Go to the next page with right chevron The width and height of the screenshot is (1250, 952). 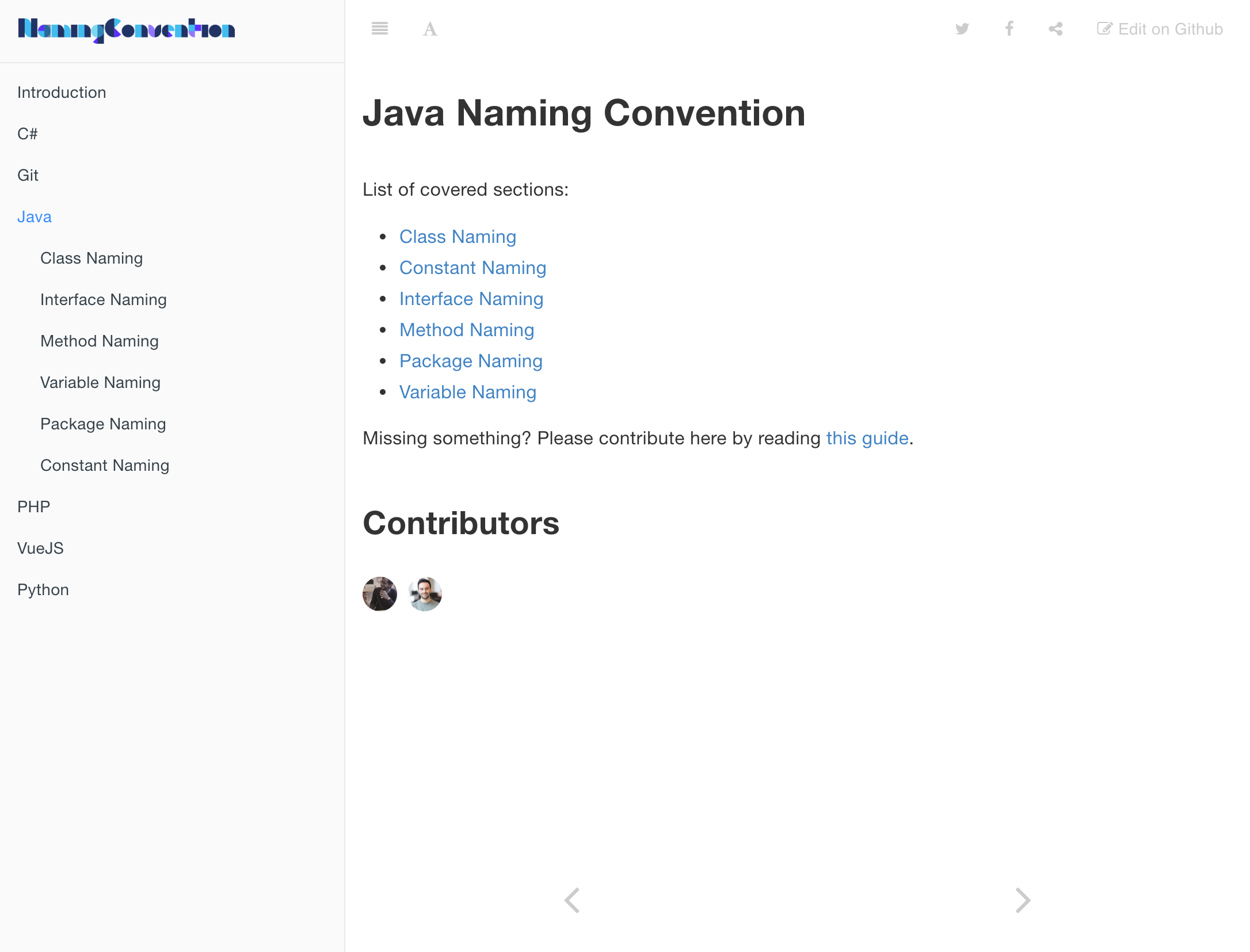click(x=1023, y=900)
